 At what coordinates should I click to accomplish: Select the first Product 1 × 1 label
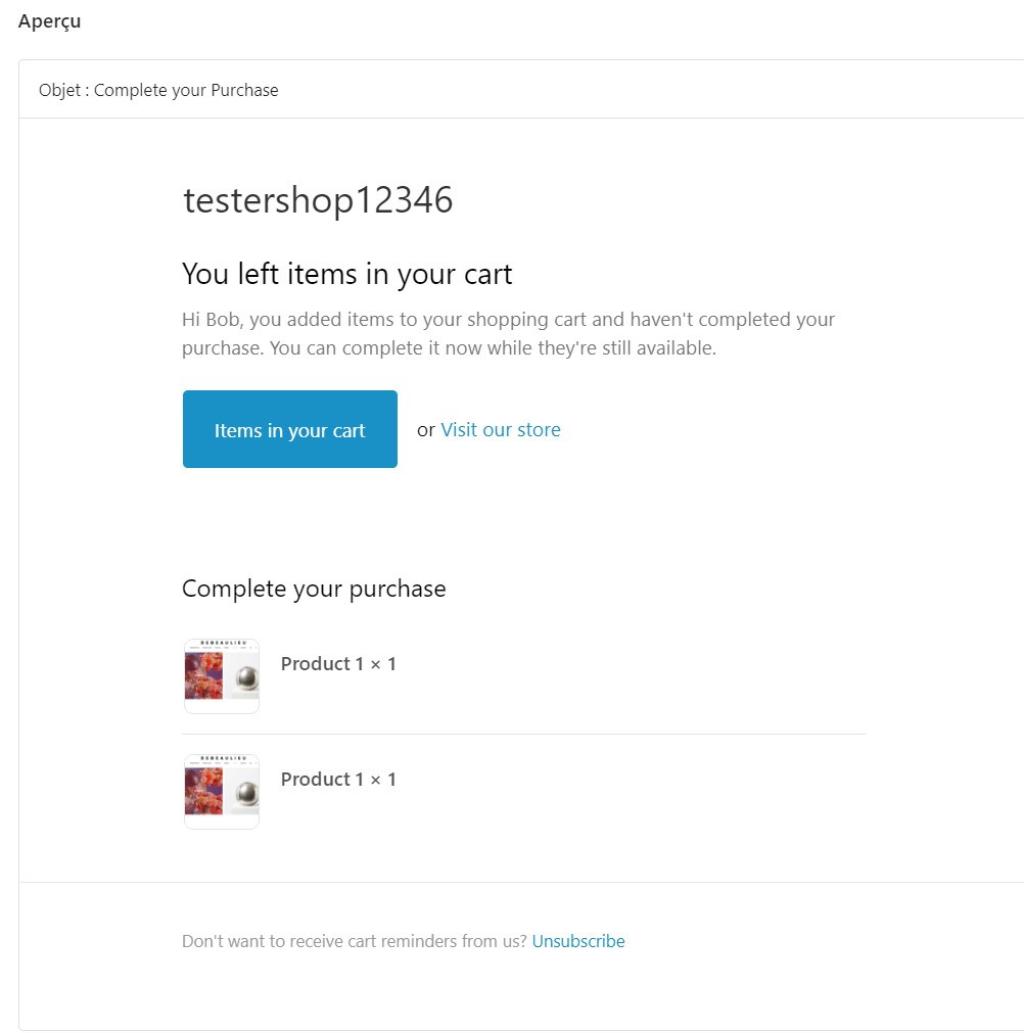[x=338, y=663]
